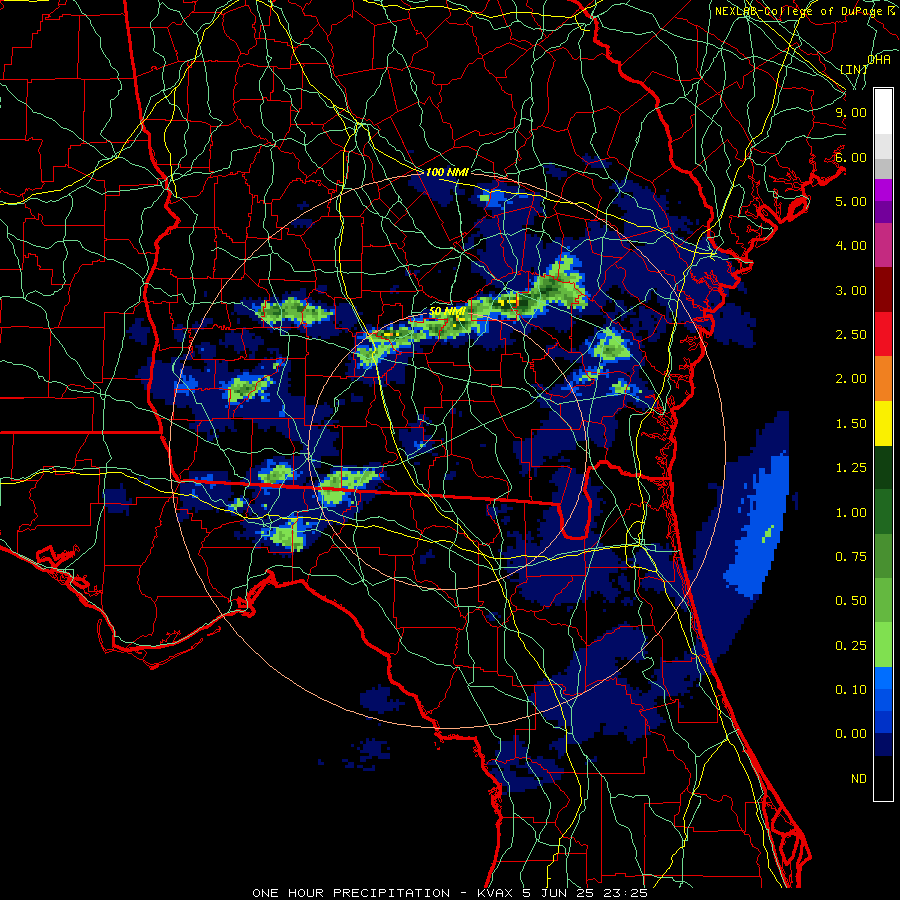The width and height of the screenshot is (900, 900).
Task: Pick the dark red swatch beside 3.00
Action: (x=883, y=290)
